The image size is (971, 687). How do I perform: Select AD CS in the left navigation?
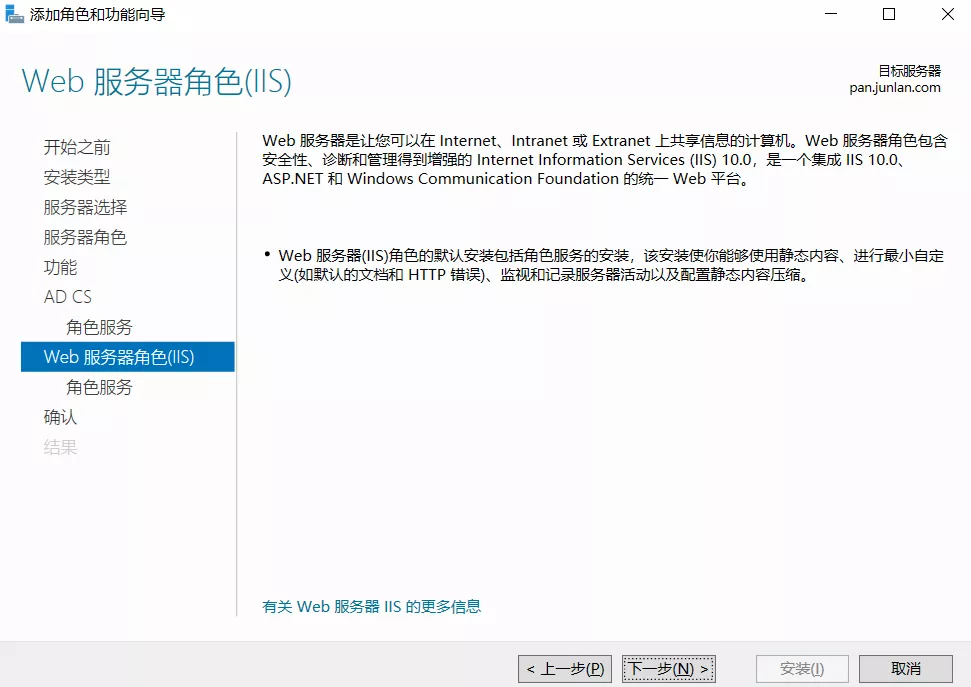pos(68,297)
